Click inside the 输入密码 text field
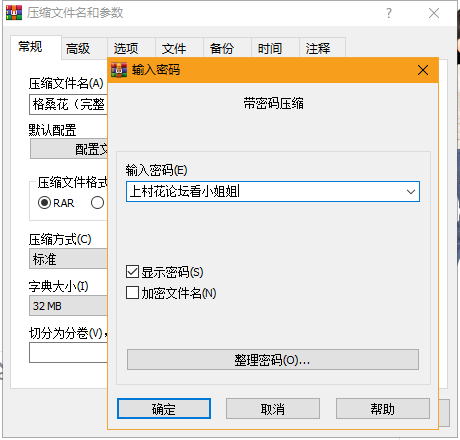The width and height of the screenshot is (460, 440). (265, 192)
